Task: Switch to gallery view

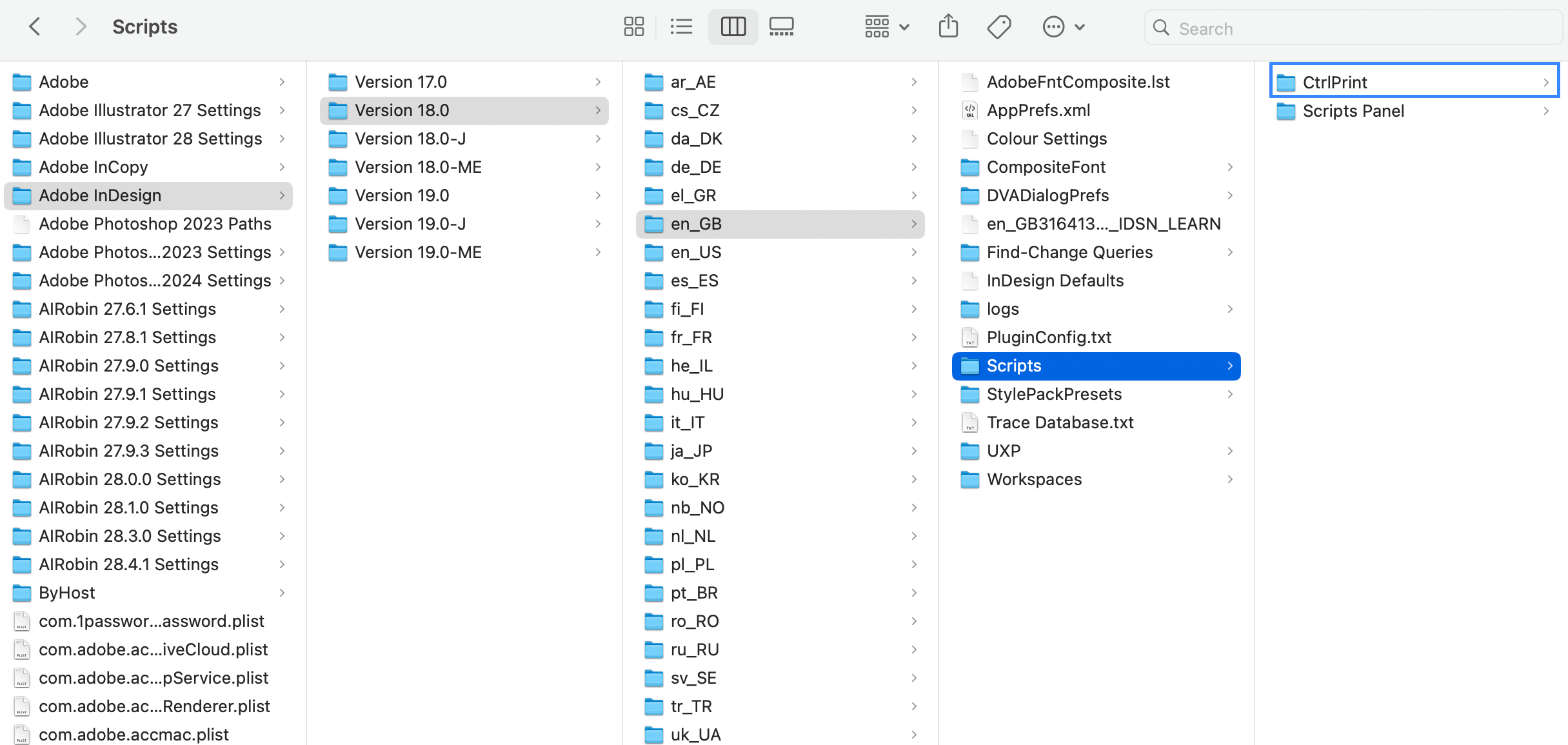Action: point(782,27)
